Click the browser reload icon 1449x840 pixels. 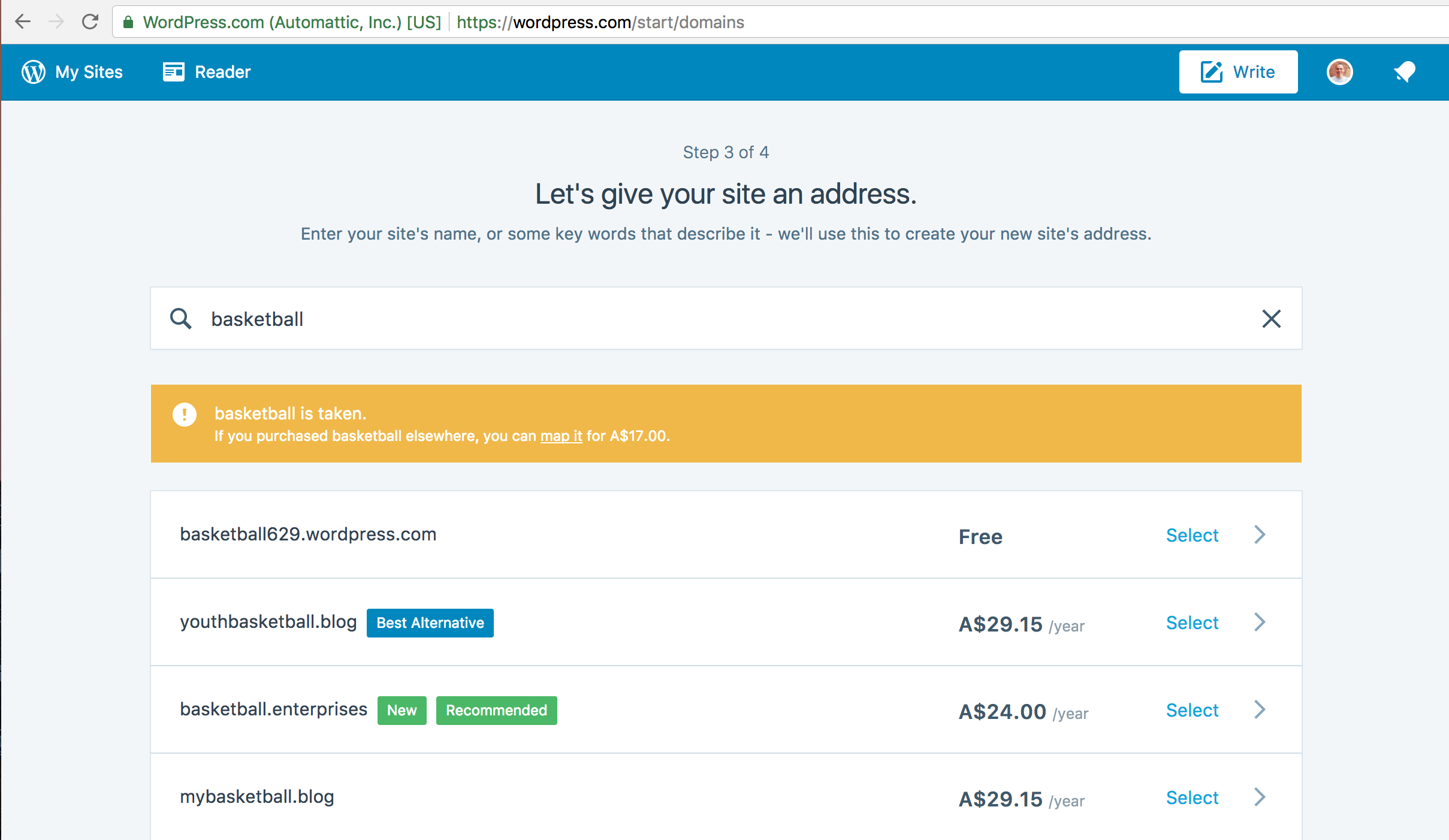90,22
